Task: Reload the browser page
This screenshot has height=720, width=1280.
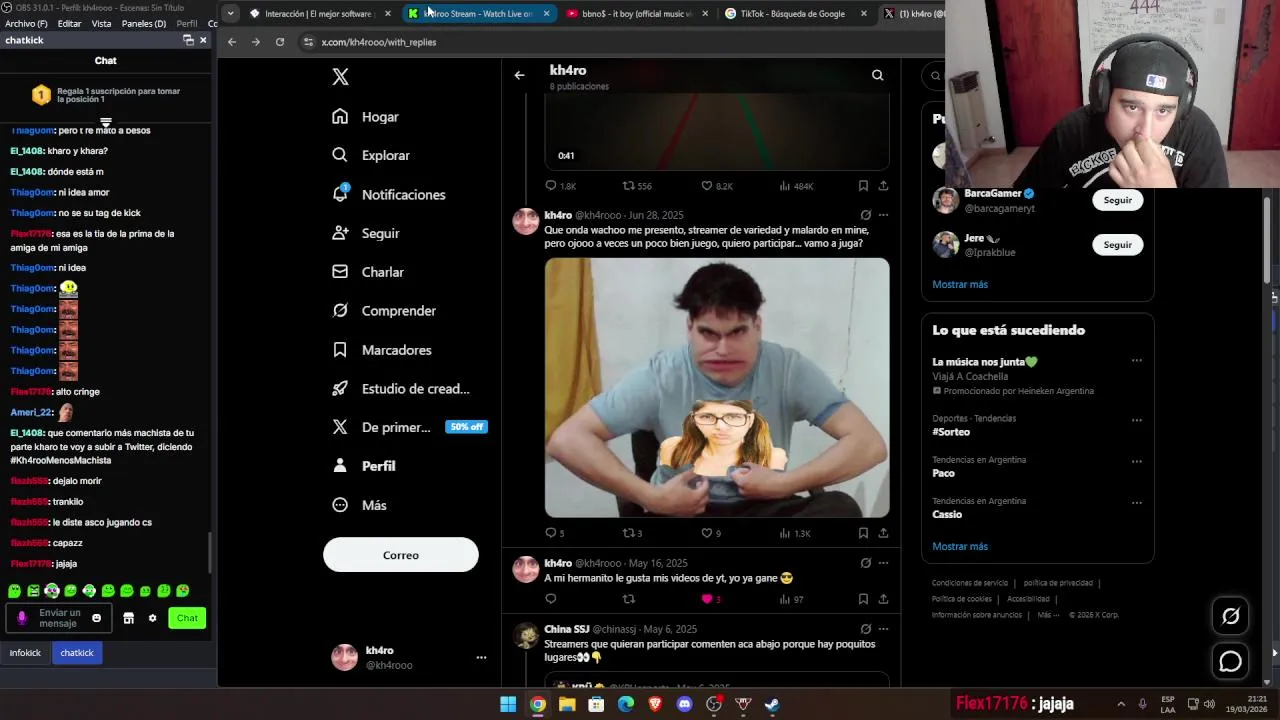Action: click(280, 42)
